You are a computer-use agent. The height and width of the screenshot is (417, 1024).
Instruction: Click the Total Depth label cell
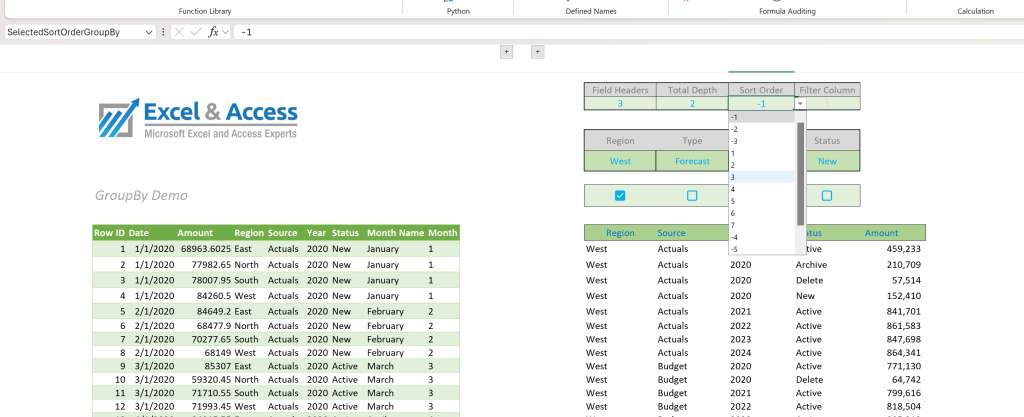[x=692, y=90]
